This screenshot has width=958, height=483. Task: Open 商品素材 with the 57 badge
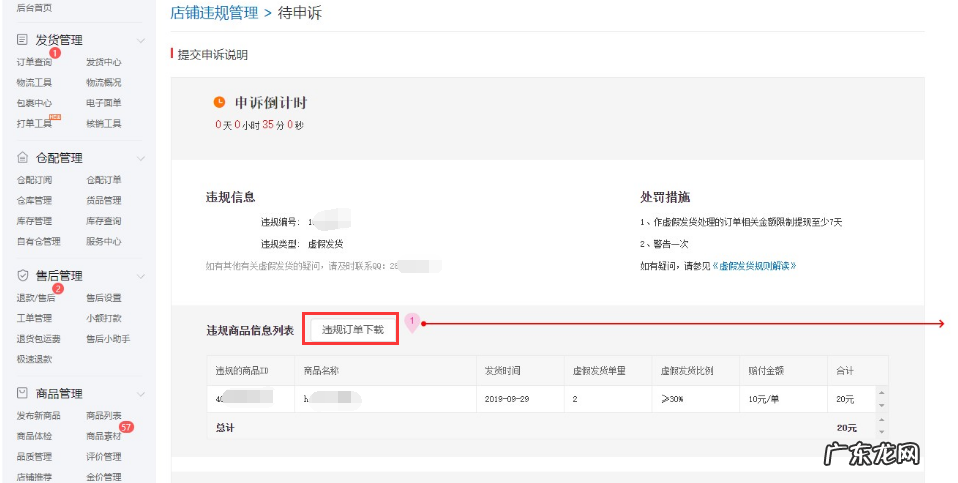[x=104, y=436]
